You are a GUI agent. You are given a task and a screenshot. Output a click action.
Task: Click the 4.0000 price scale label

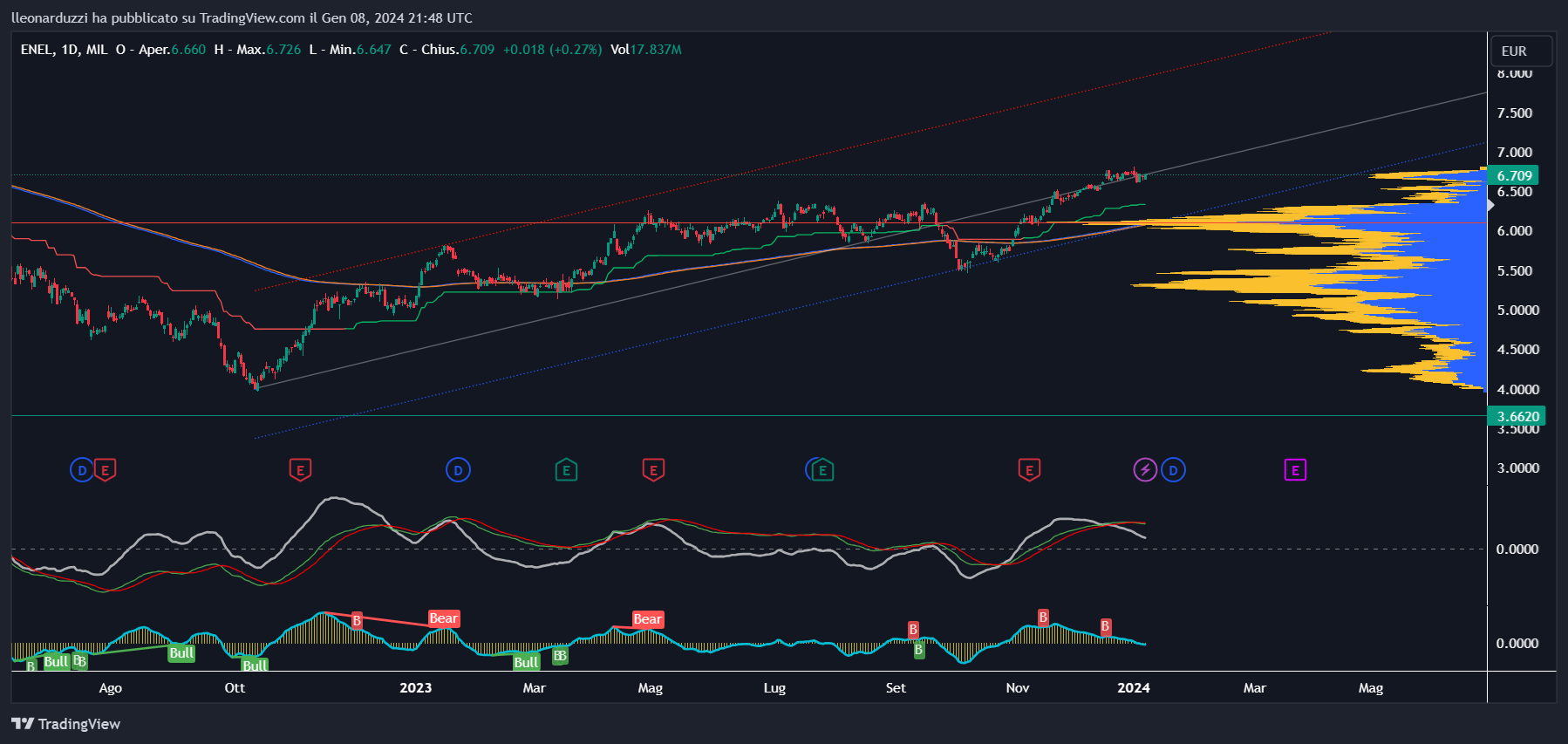pos(1518,390)
